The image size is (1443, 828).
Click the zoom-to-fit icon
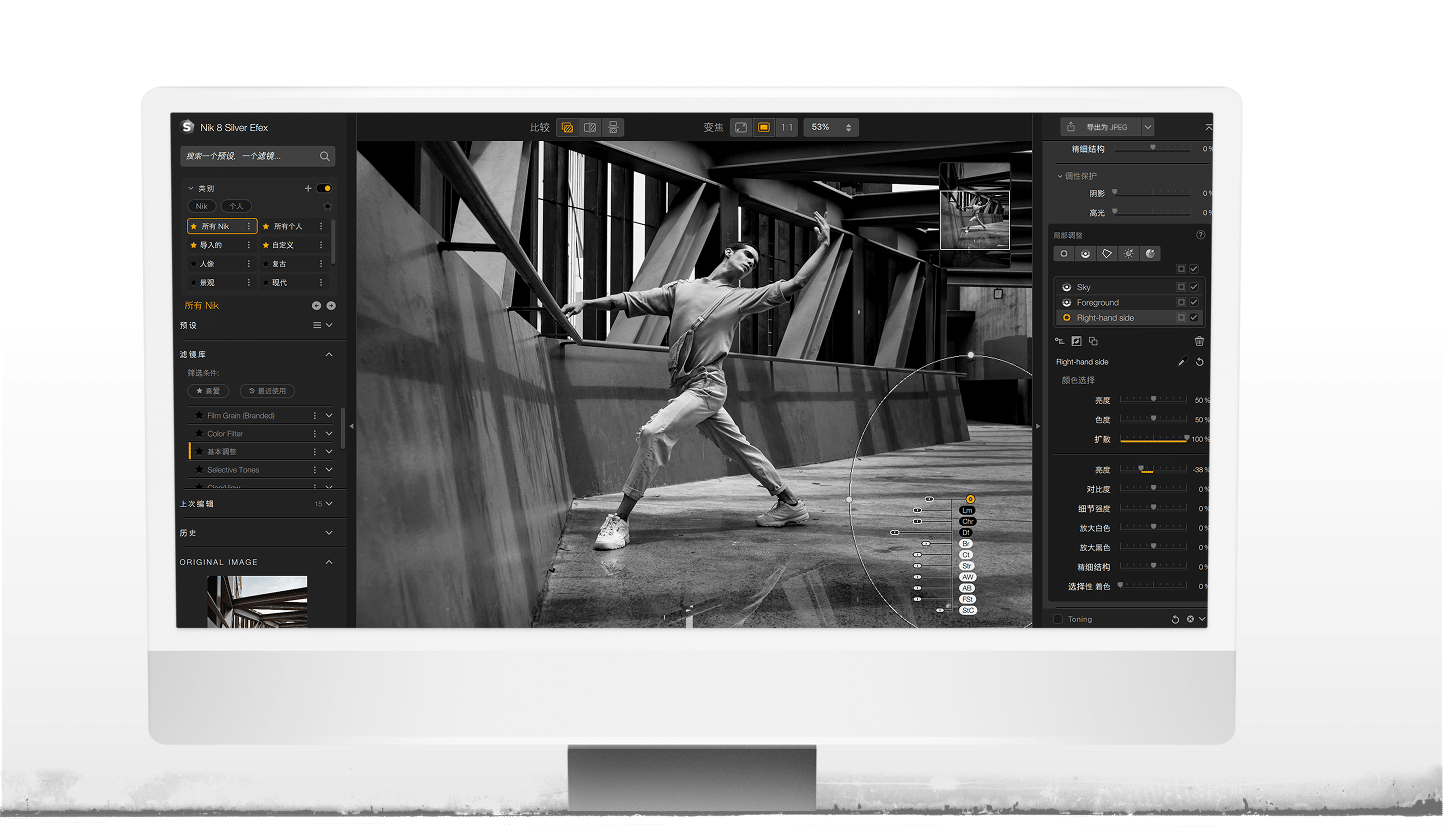tap(740, 127)
